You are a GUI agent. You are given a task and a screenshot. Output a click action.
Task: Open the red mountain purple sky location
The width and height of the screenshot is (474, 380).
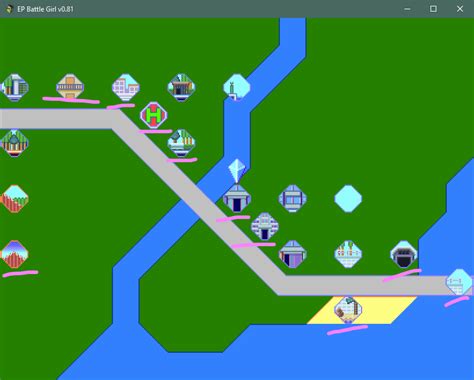[x=14, y=254]
